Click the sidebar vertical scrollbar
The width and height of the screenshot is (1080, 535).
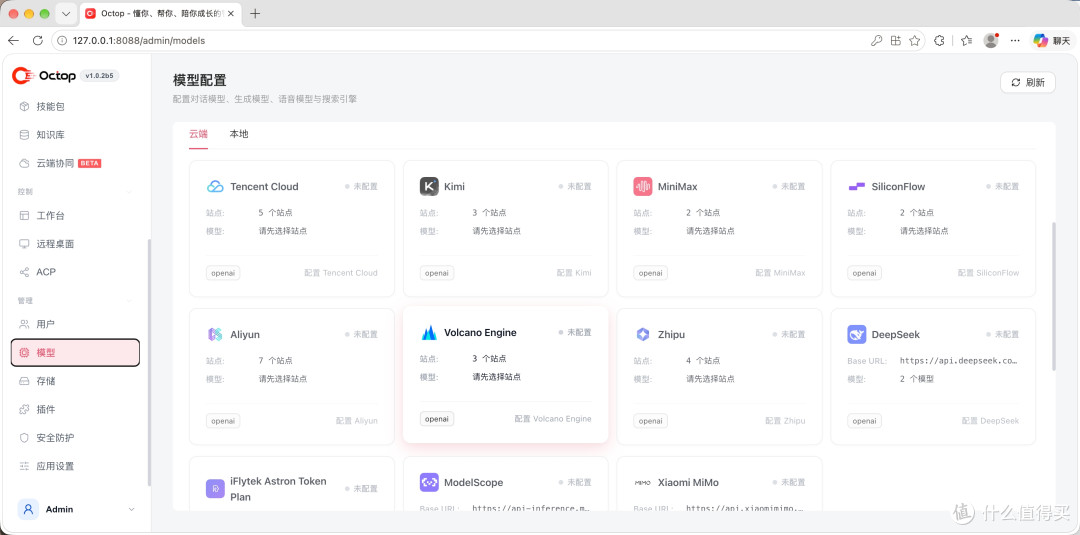(x=149, y=361)
